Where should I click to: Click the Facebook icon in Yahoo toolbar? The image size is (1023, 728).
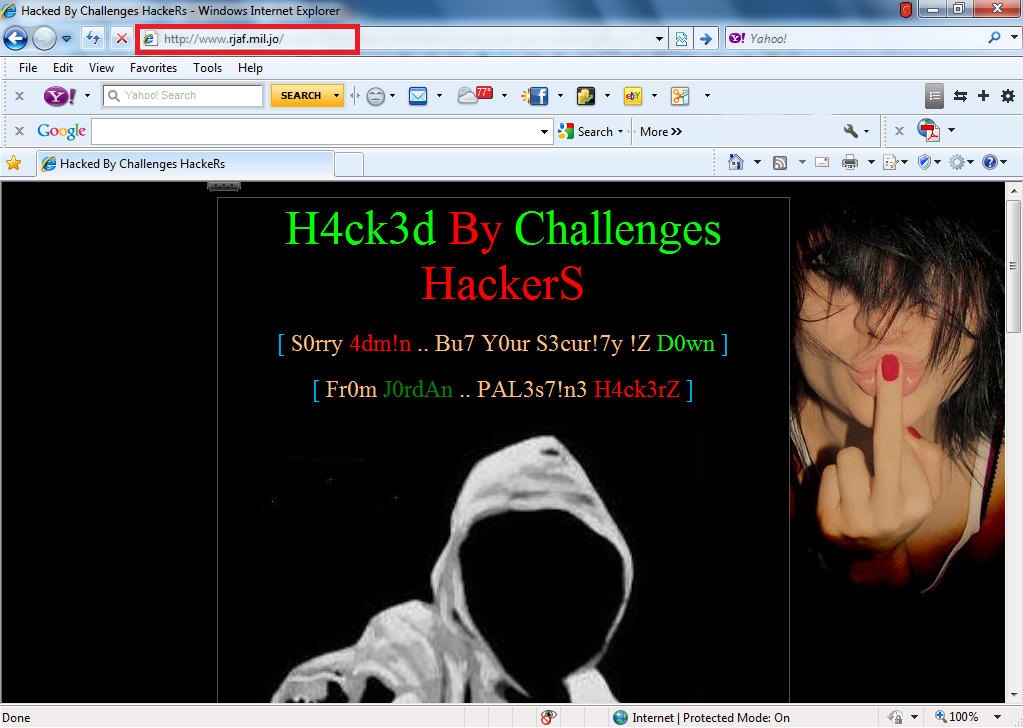pos(536,96)
